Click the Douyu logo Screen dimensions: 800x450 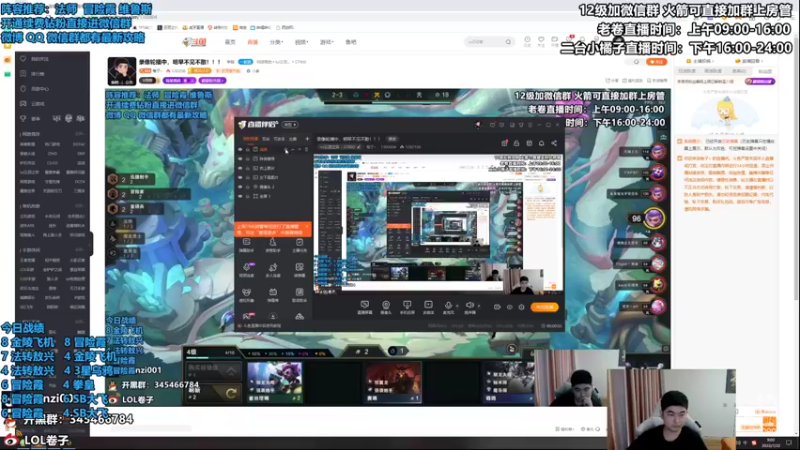(x=194, y=42)
